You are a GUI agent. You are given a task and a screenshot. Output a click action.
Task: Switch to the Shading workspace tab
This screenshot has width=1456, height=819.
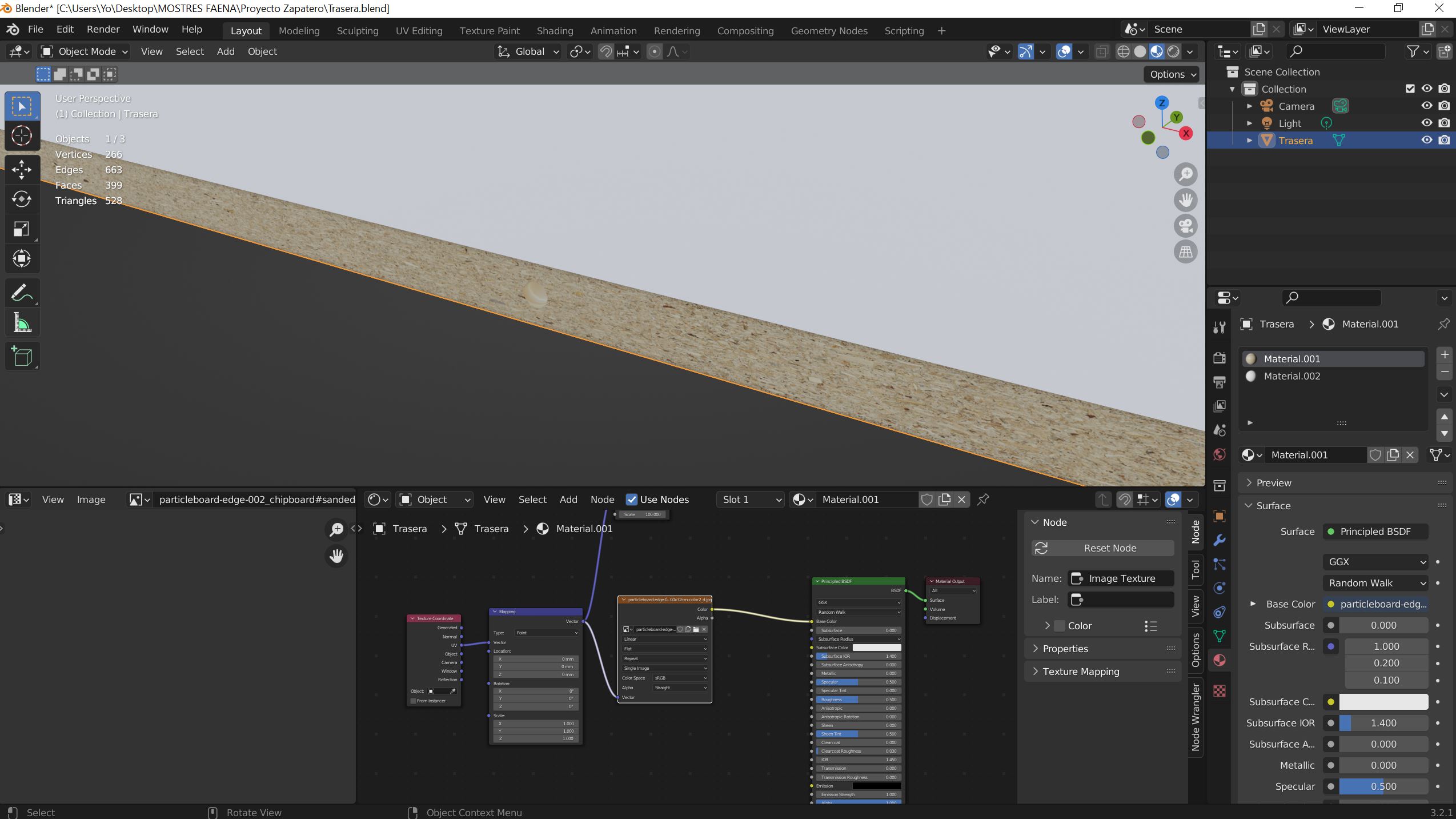554,31
